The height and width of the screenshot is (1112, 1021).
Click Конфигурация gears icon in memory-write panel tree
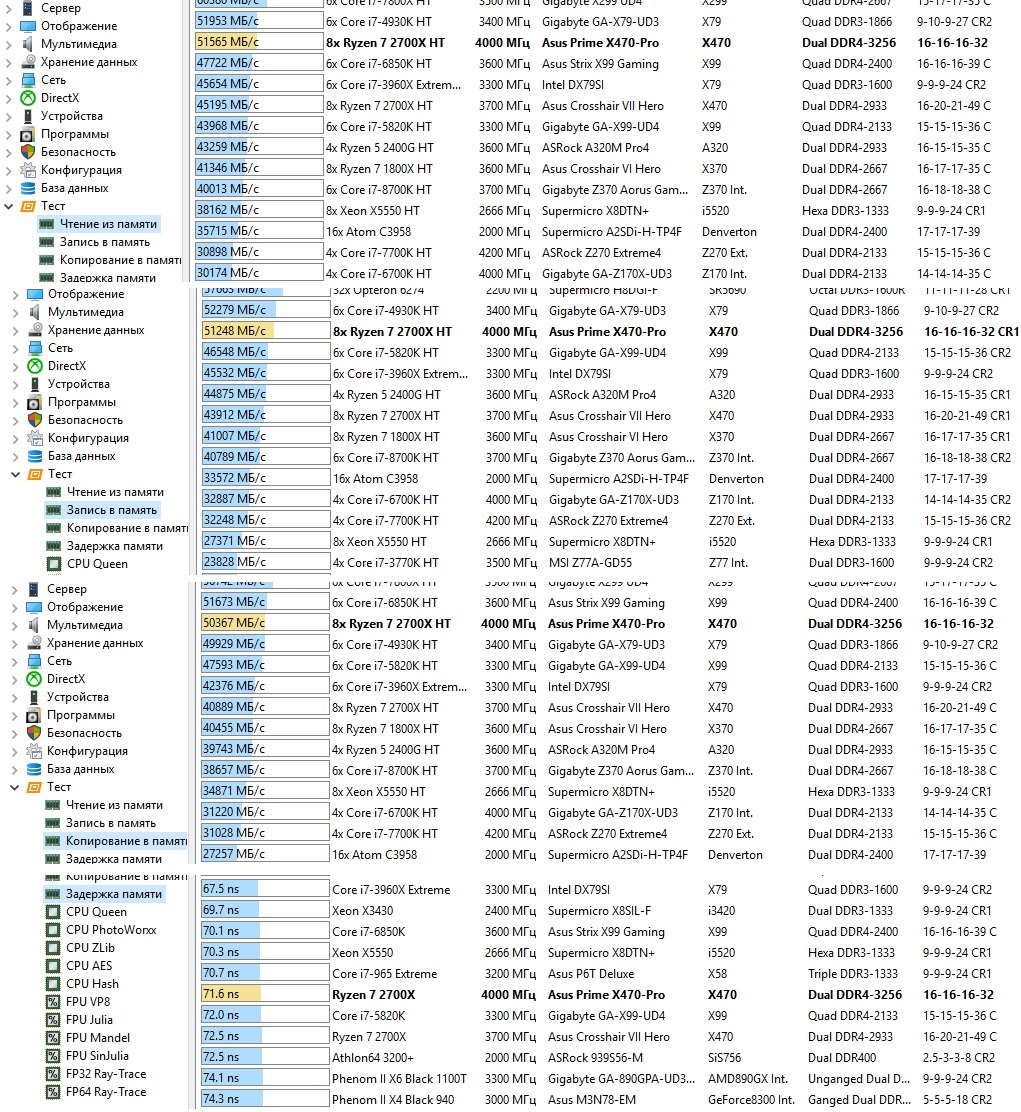click(35, 438)
